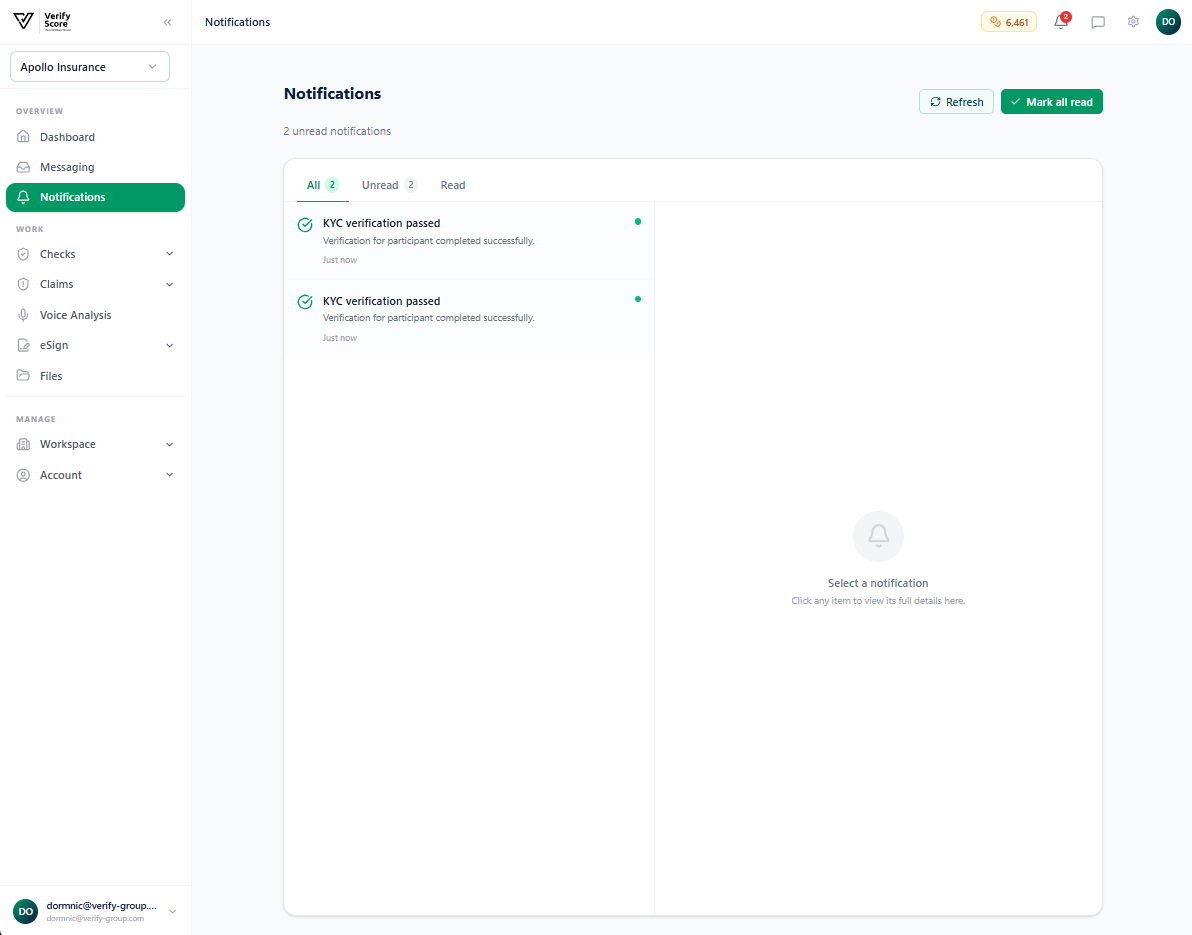Viewport: 1192px width, 935px height.
Task: Click the Checks shield icon
Action: coord(24,254)
